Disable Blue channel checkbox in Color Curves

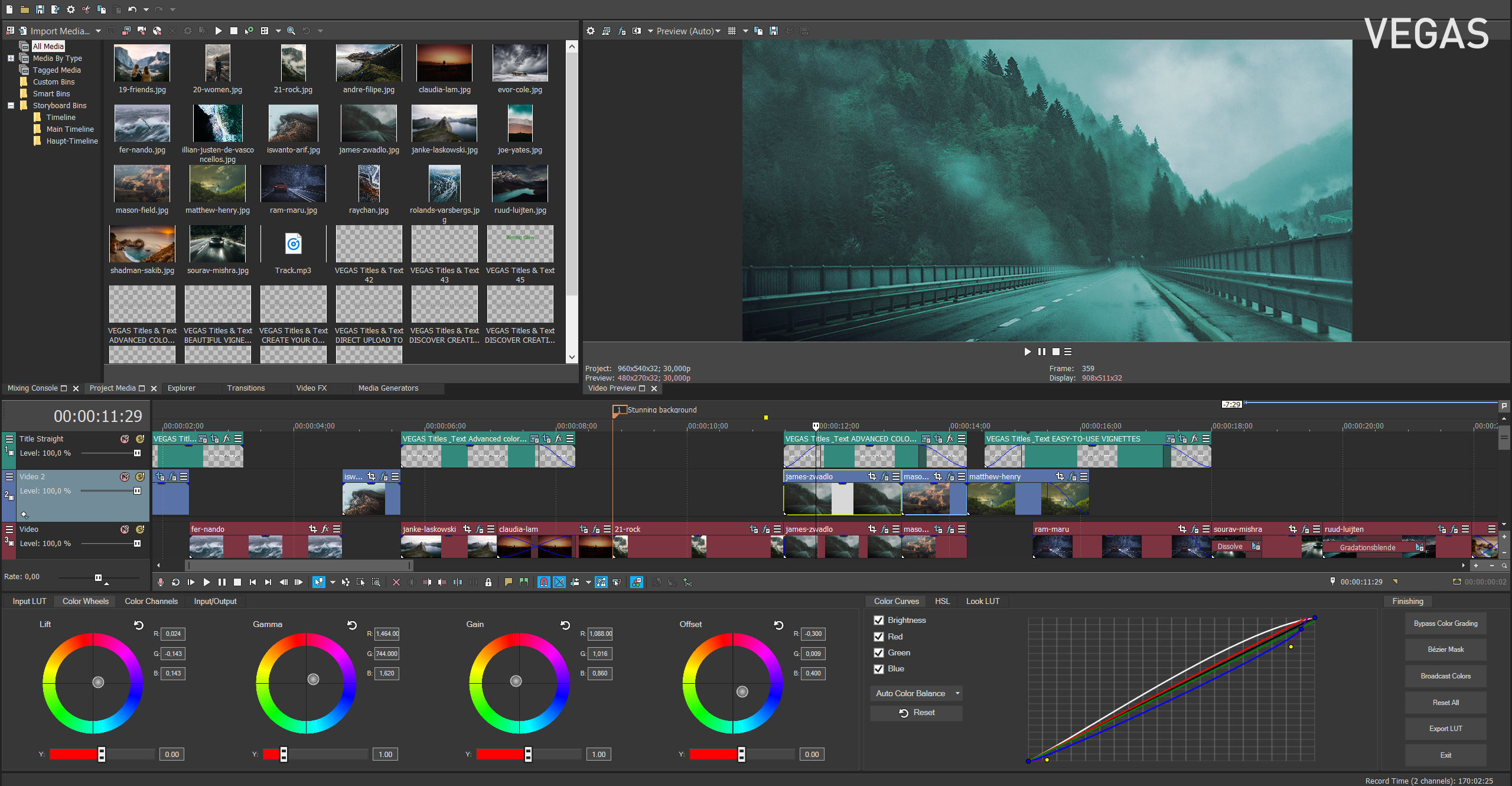[x=879, y=669]
